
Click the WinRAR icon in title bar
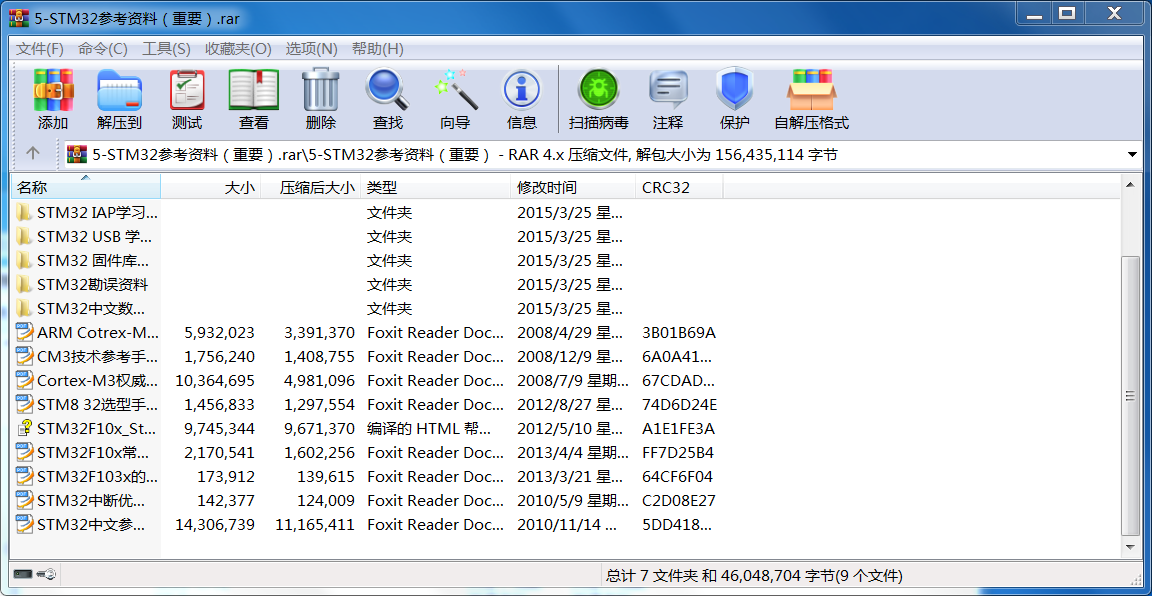(19, 16)
